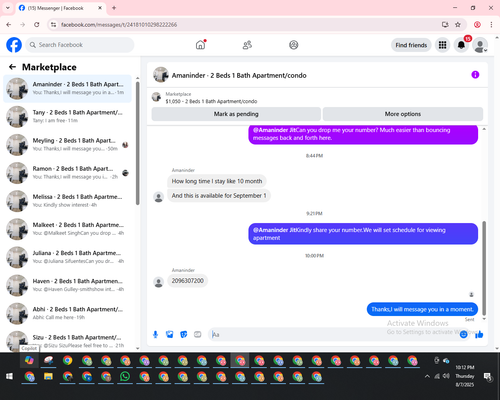The height and width of the screenshot is (400, 500).
Task: Open the Friends icon in top navigation
Action: (247, 45)
